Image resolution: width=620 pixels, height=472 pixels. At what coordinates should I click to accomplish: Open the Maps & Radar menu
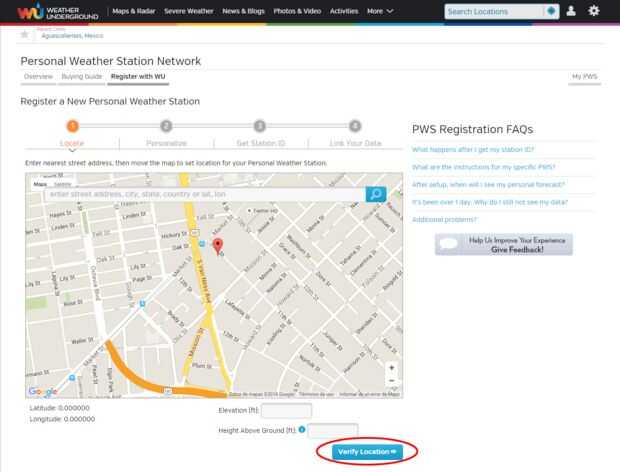point(134,11)
